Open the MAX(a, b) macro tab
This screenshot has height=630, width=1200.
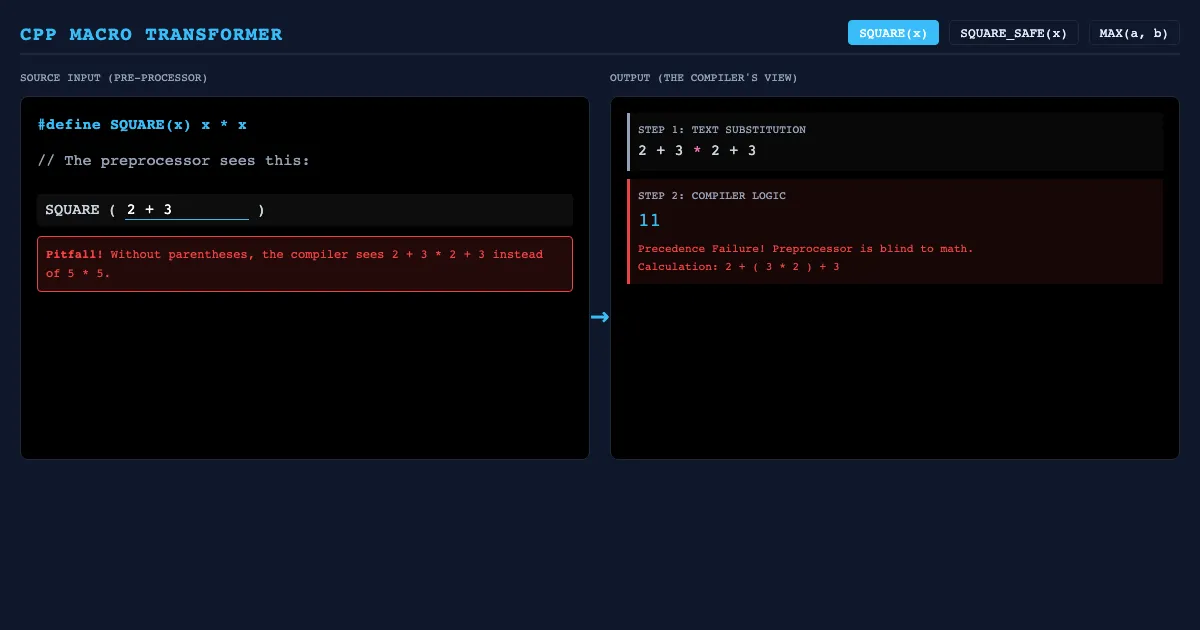pyautogui.click(x=1134, y=33)
